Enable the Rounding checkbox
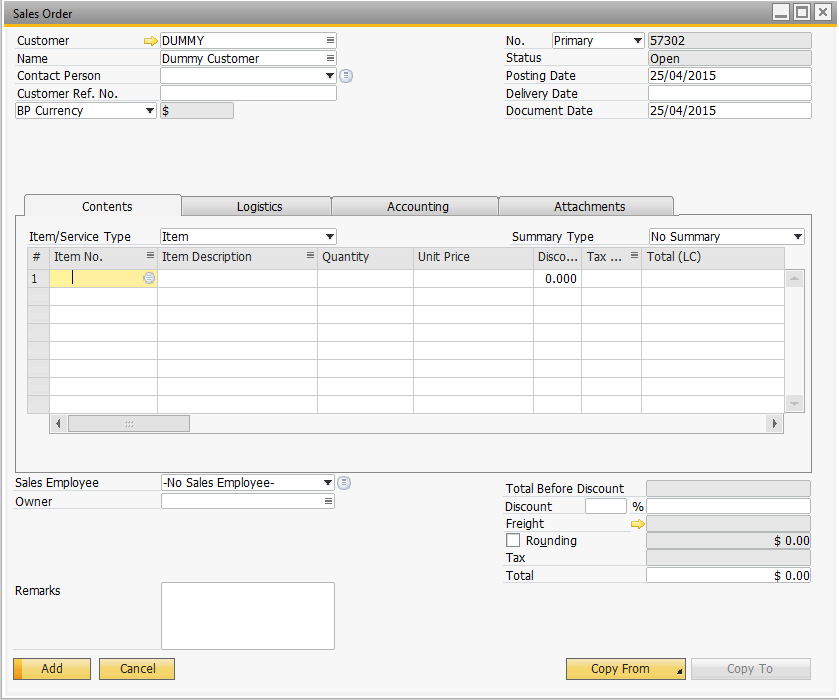This screenshot has height=700, width=839. pos(513,540)
